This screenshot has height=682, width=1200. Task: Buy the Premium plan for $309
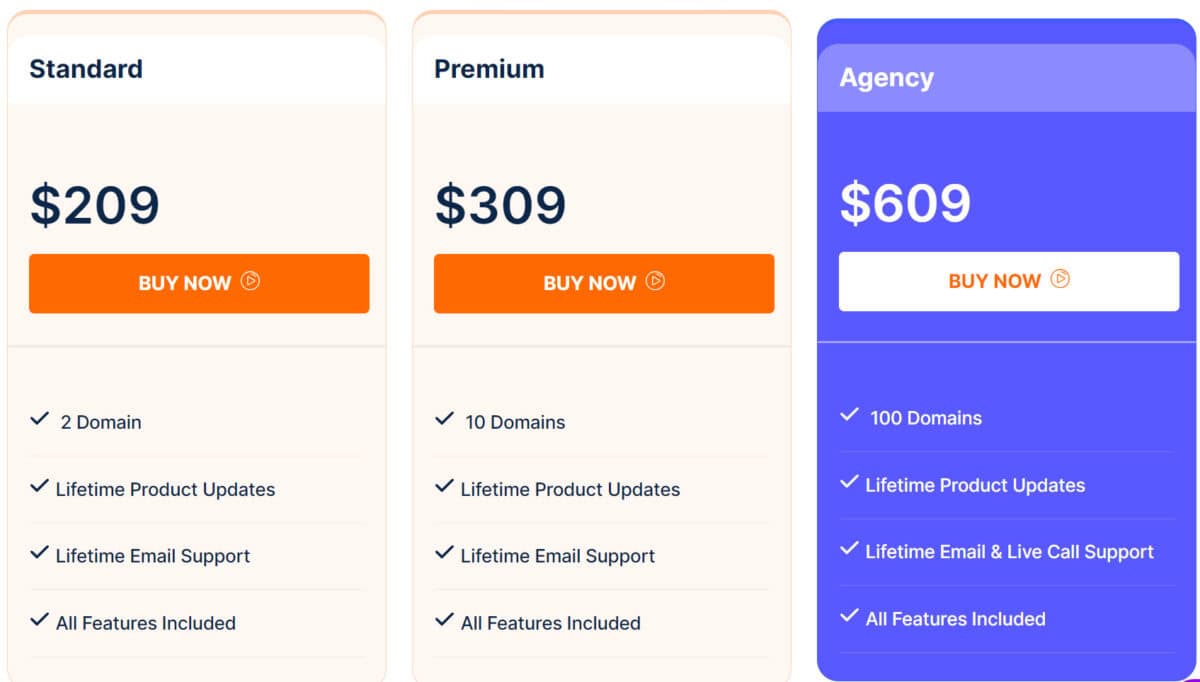(x=604, y=283)
